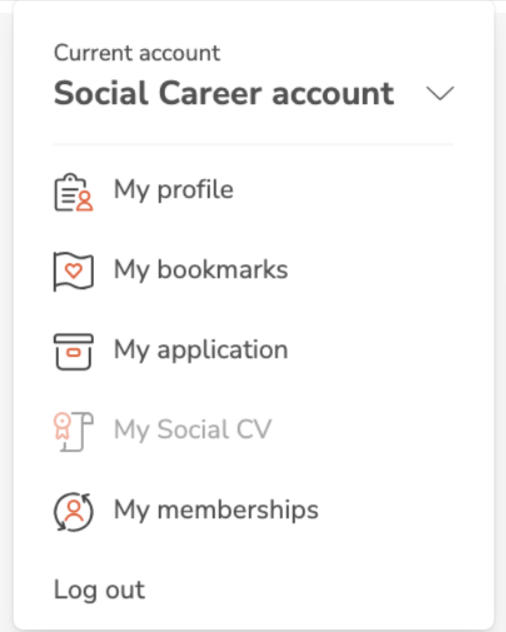Screen dimensions: 506x632
Task: Click the orange ribbon badge on CV icon
Action: coord(62,426)
